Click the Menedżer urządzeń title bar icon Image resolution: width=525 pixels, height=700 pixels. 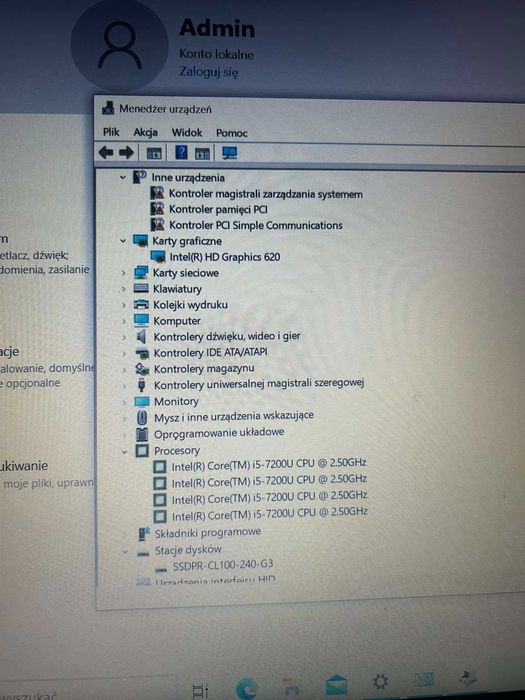108,108
